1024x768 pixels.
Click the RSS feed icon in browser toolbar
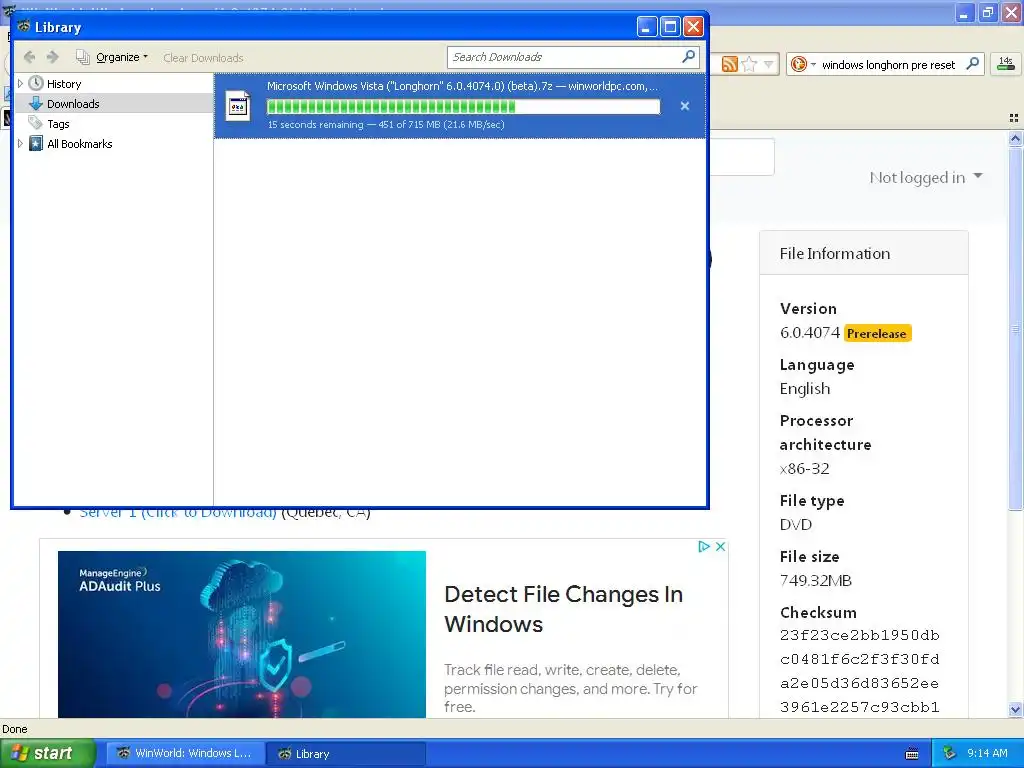coord(729,64)
